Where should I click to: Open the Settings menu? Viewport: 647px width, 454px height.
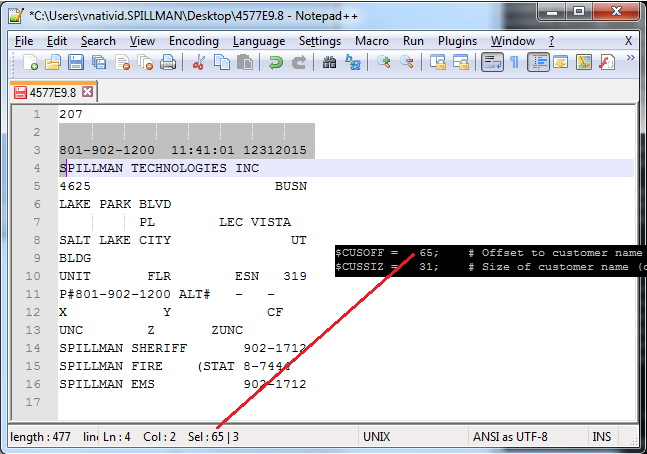click(x=320, y=41)
